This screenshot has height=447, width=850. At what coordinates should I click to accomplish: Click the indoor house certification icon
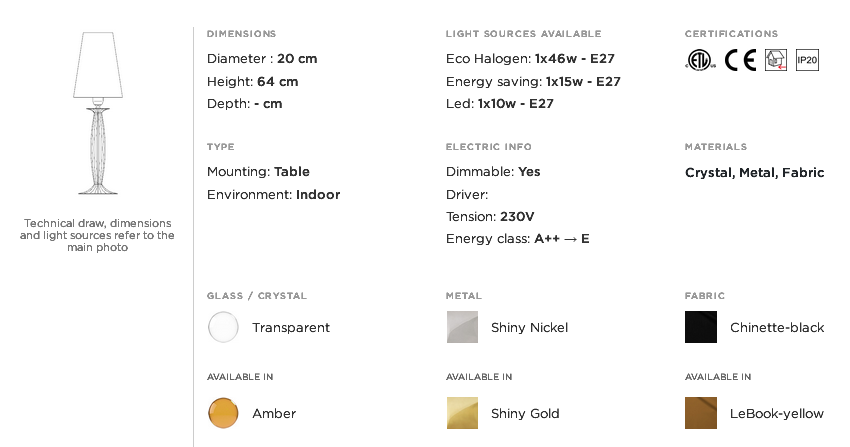click(776, 60)
